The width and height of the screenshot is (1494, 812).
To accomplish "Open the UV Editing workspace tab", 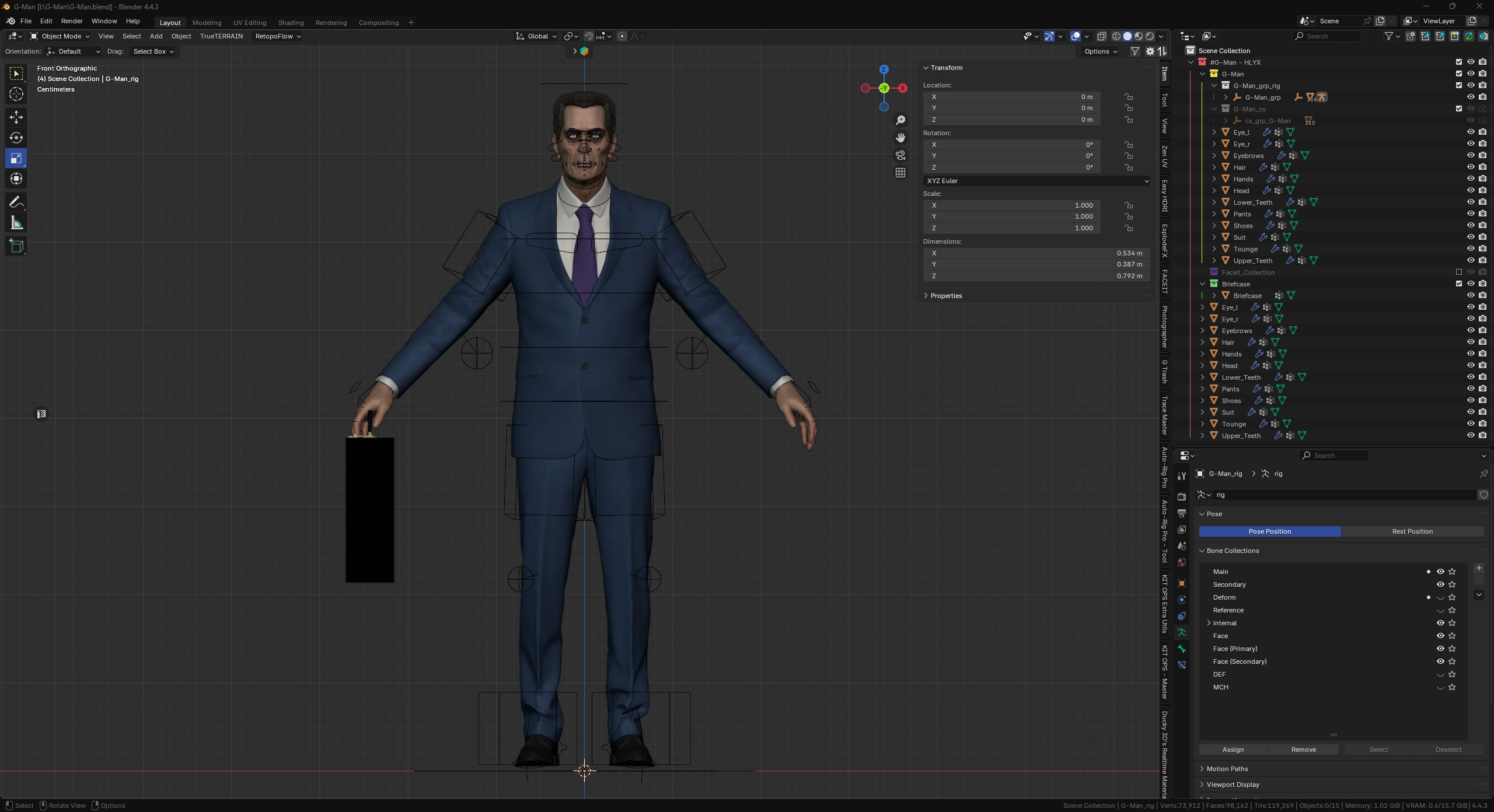I will (x=250, y=23).
